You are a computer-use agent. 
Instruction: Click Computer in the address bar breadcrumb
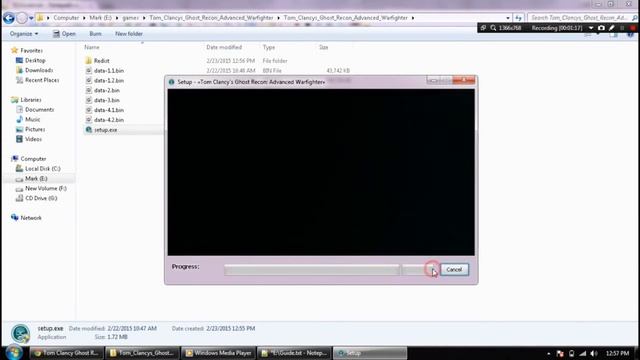click(x=66, y=18)
